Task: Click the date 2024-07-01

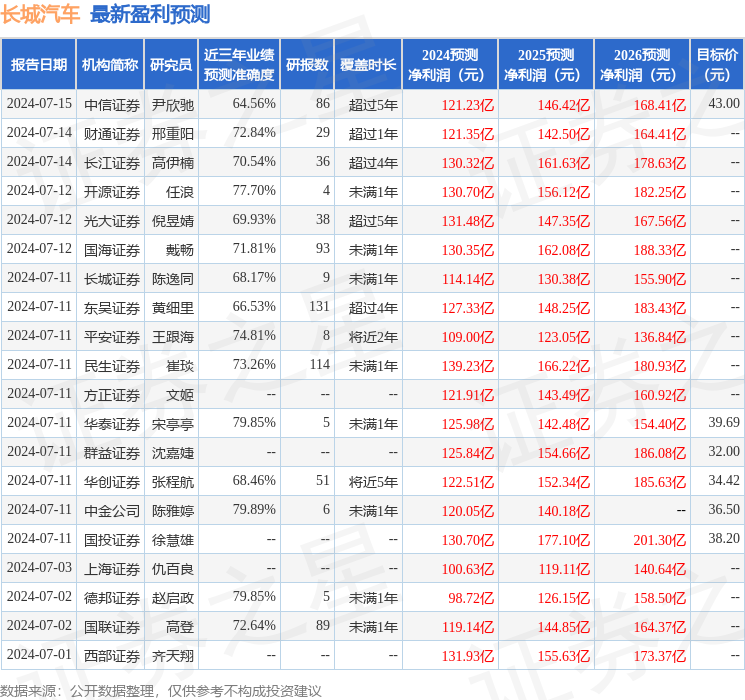Action: [x=39, y=654]
